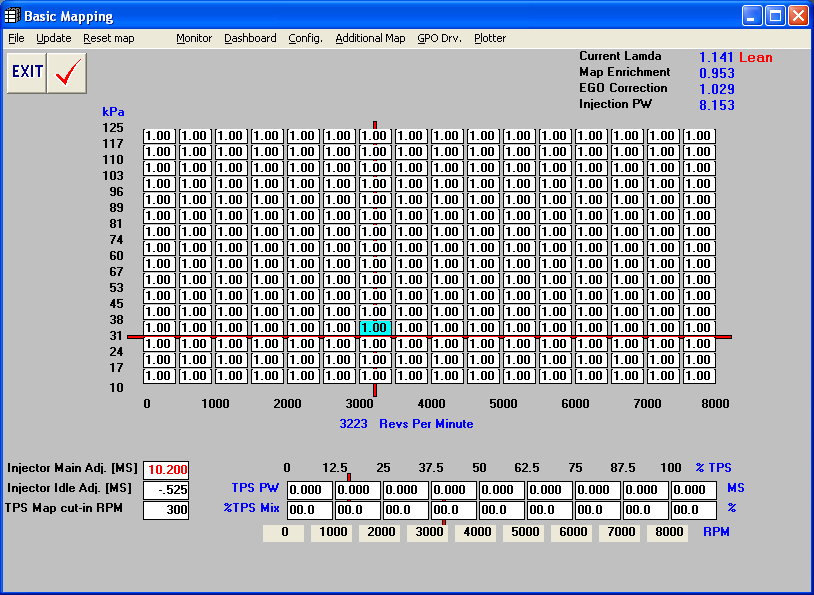Open the Config. menu

305,38
